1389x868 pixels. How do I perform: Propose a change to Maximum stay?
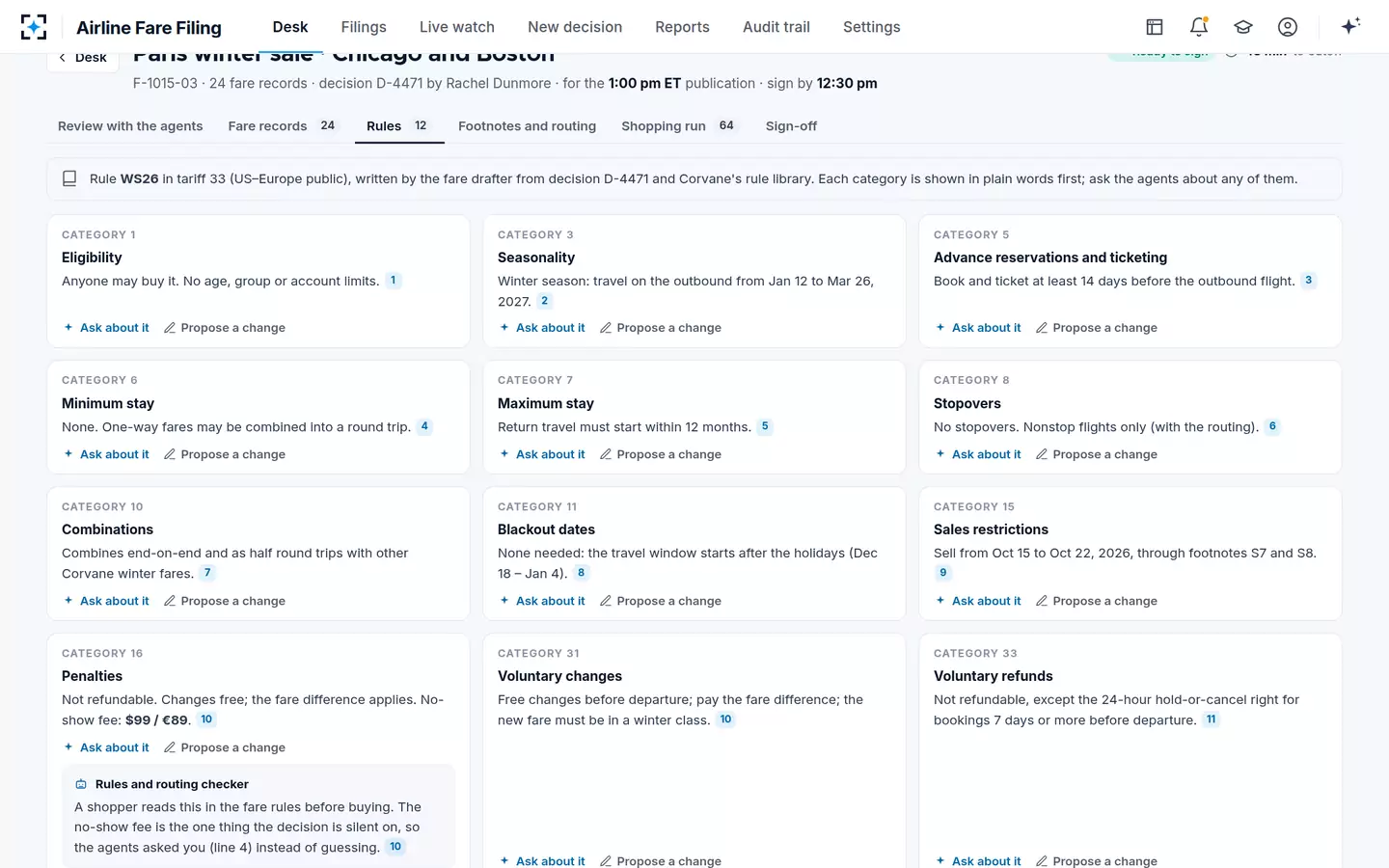click(x=661, y=454)
